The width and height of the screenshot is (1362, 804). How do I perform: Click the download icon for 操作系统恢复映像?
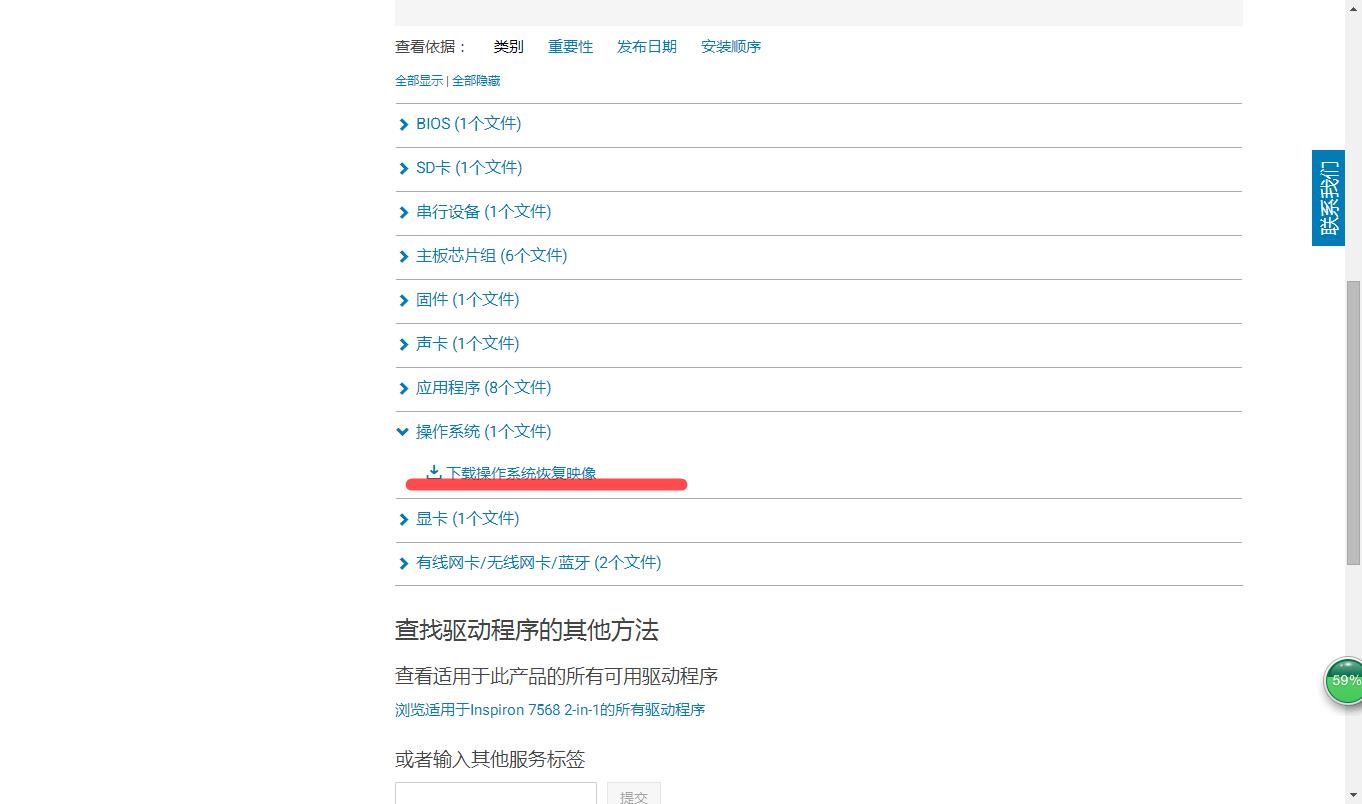pos(433,472)
